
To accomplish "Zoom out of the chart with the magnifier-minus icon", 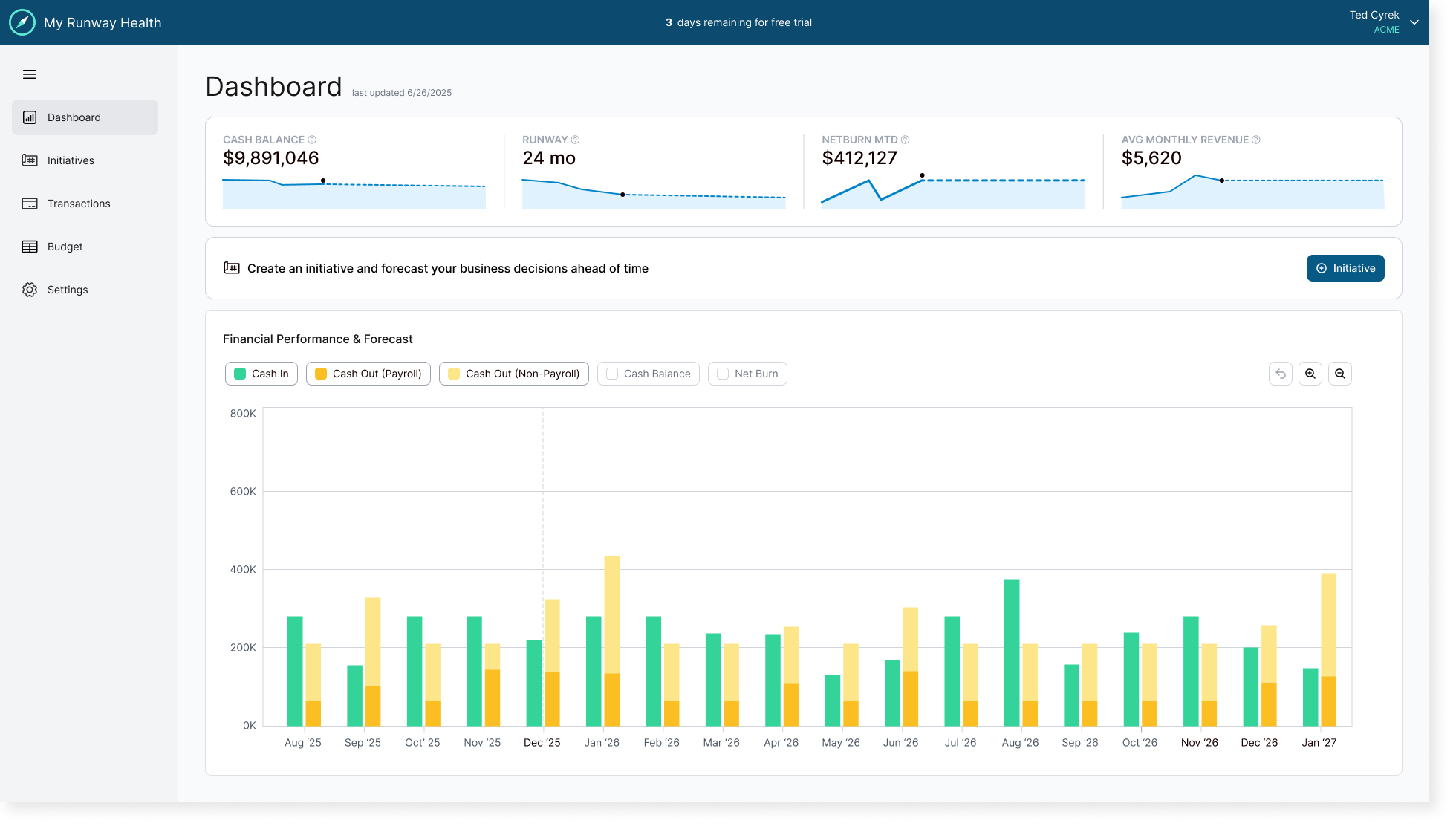I will click(x=1340, y=374).
